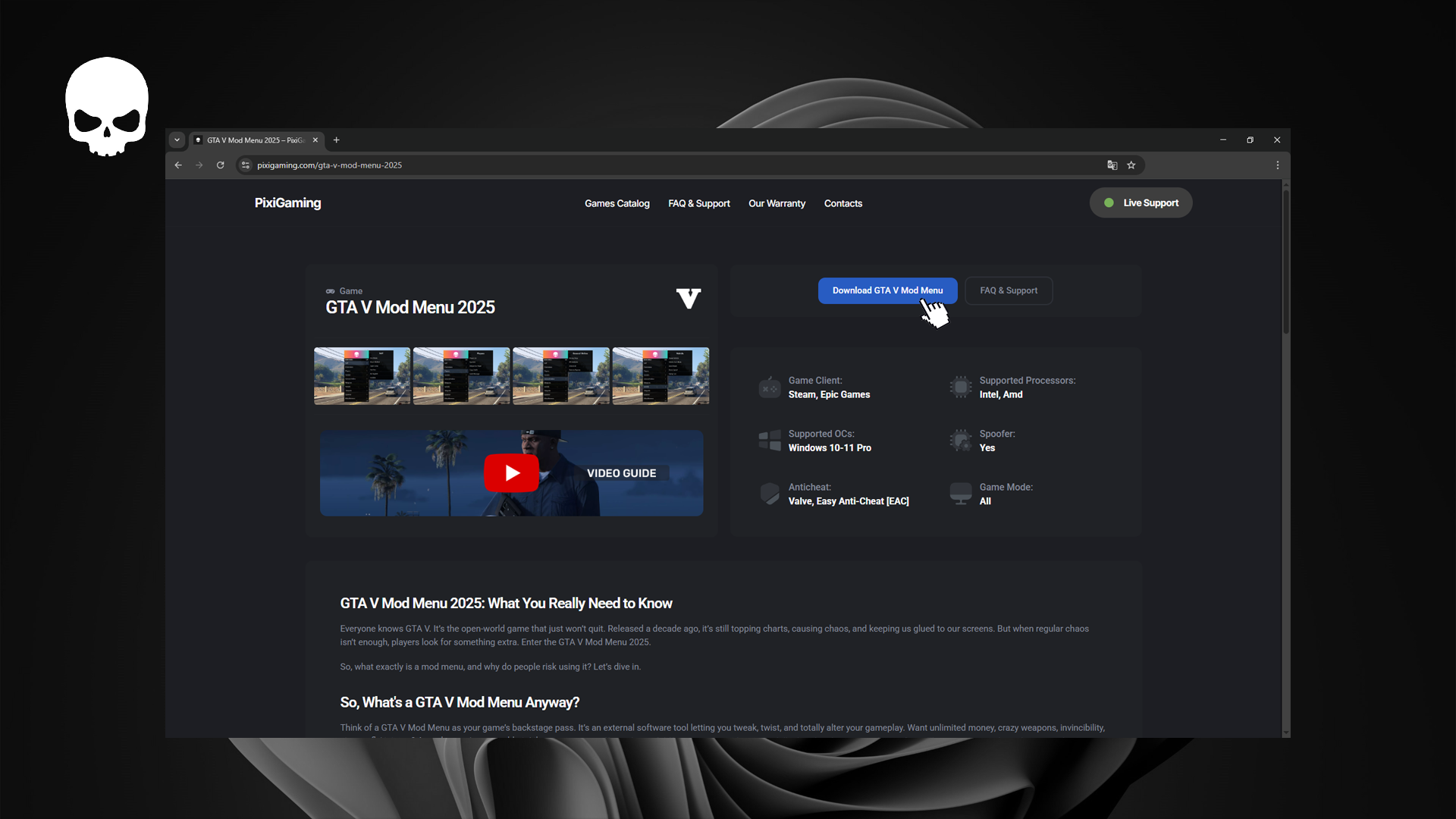Expand the tab search dropdown arrow
Screen dimensions: 1456x819
(177, 140)
